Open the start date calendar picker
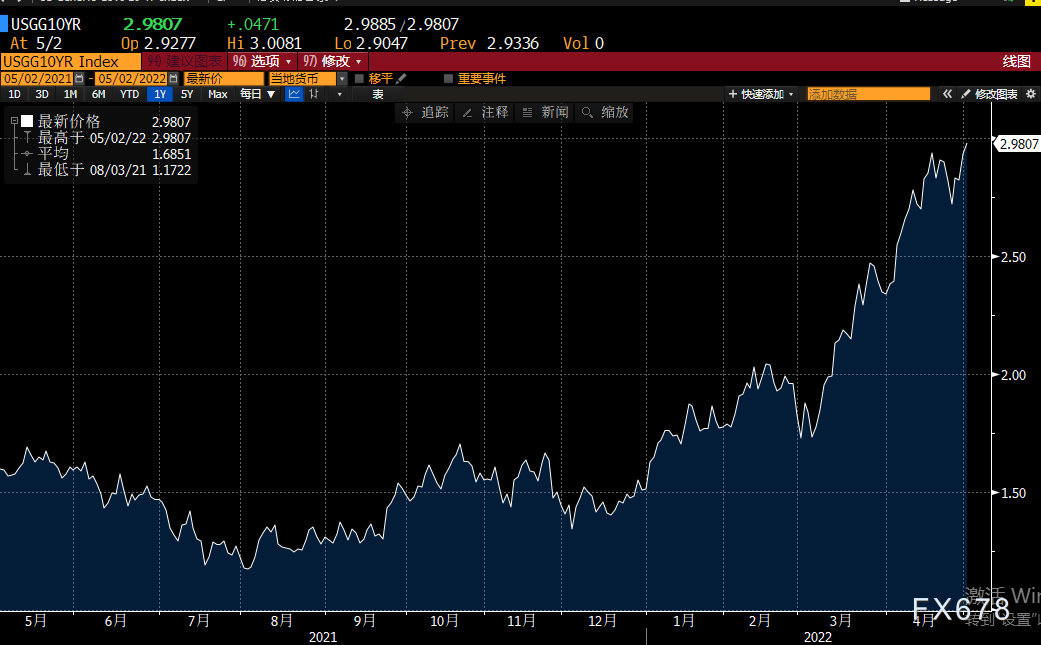The height and width of the screenshot is (645, 1041). pos(80,78)
